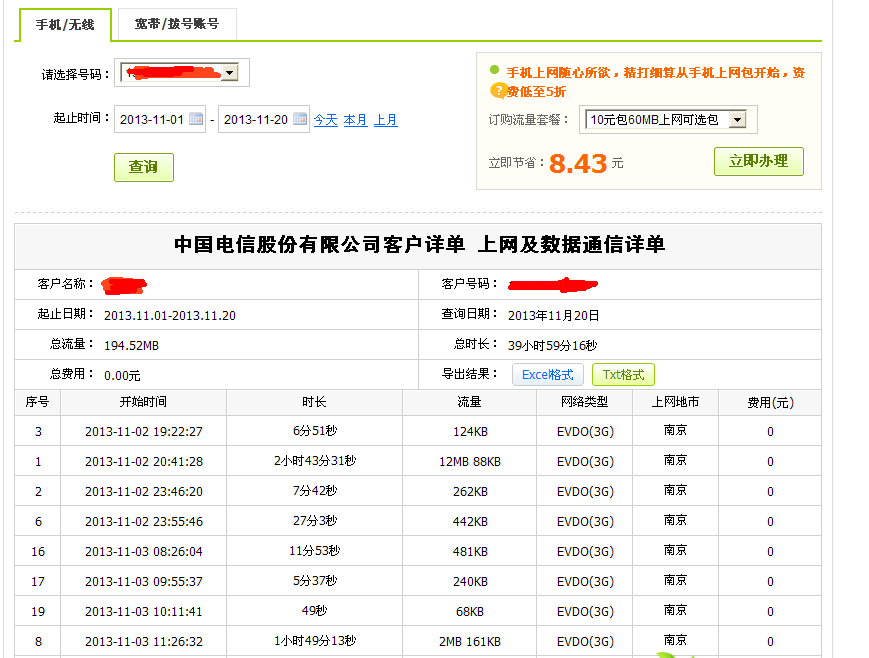Viewport: 869px width, 658px height.
Task: Click the traffic cell 2MB 161KB
Action: pos(470,641)
